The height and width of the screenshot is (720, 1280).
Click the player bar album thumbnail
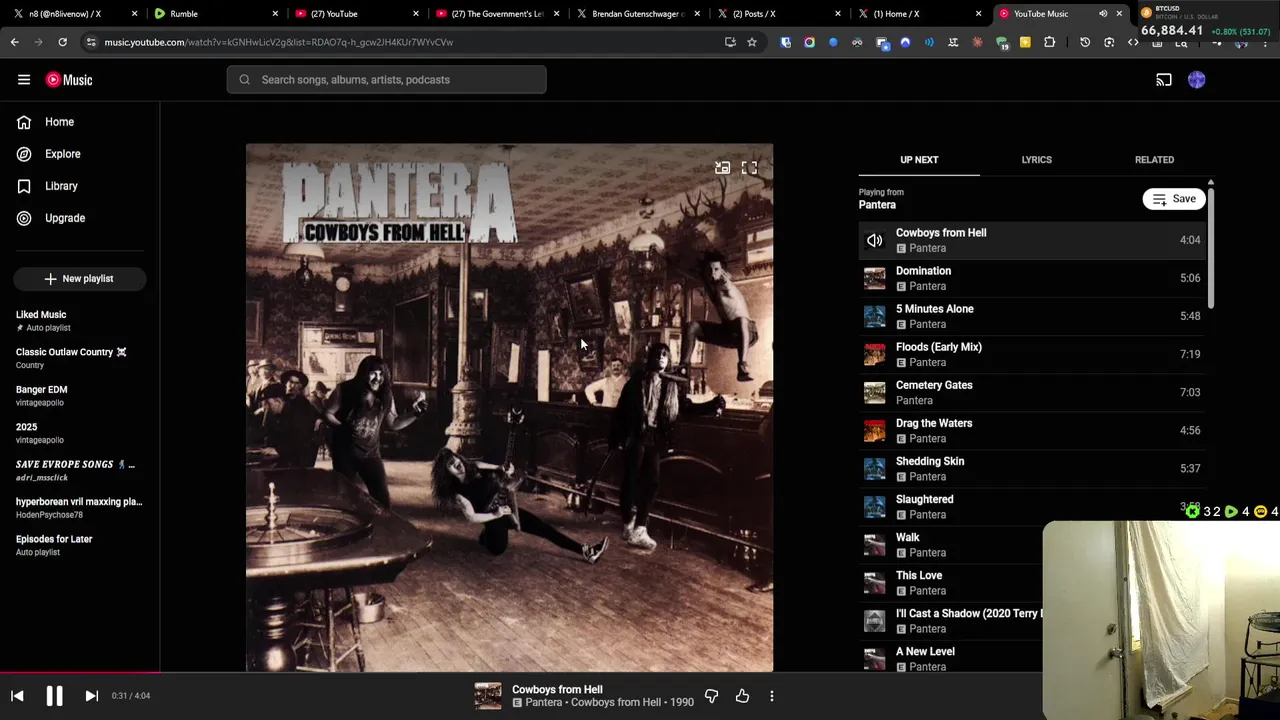(x=488, y=696)
